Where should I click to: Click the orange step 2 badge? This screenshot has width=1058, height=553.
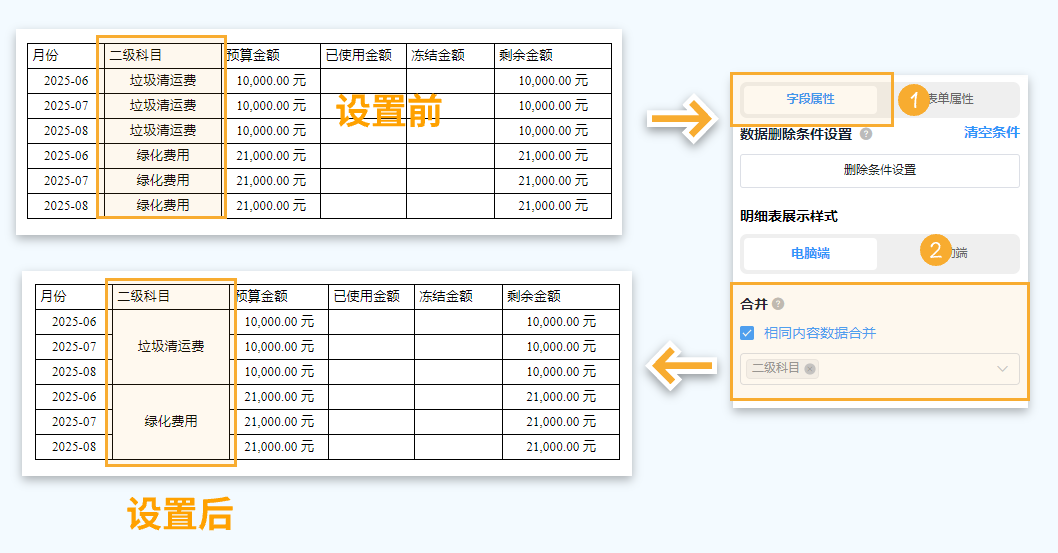[935, 250]
